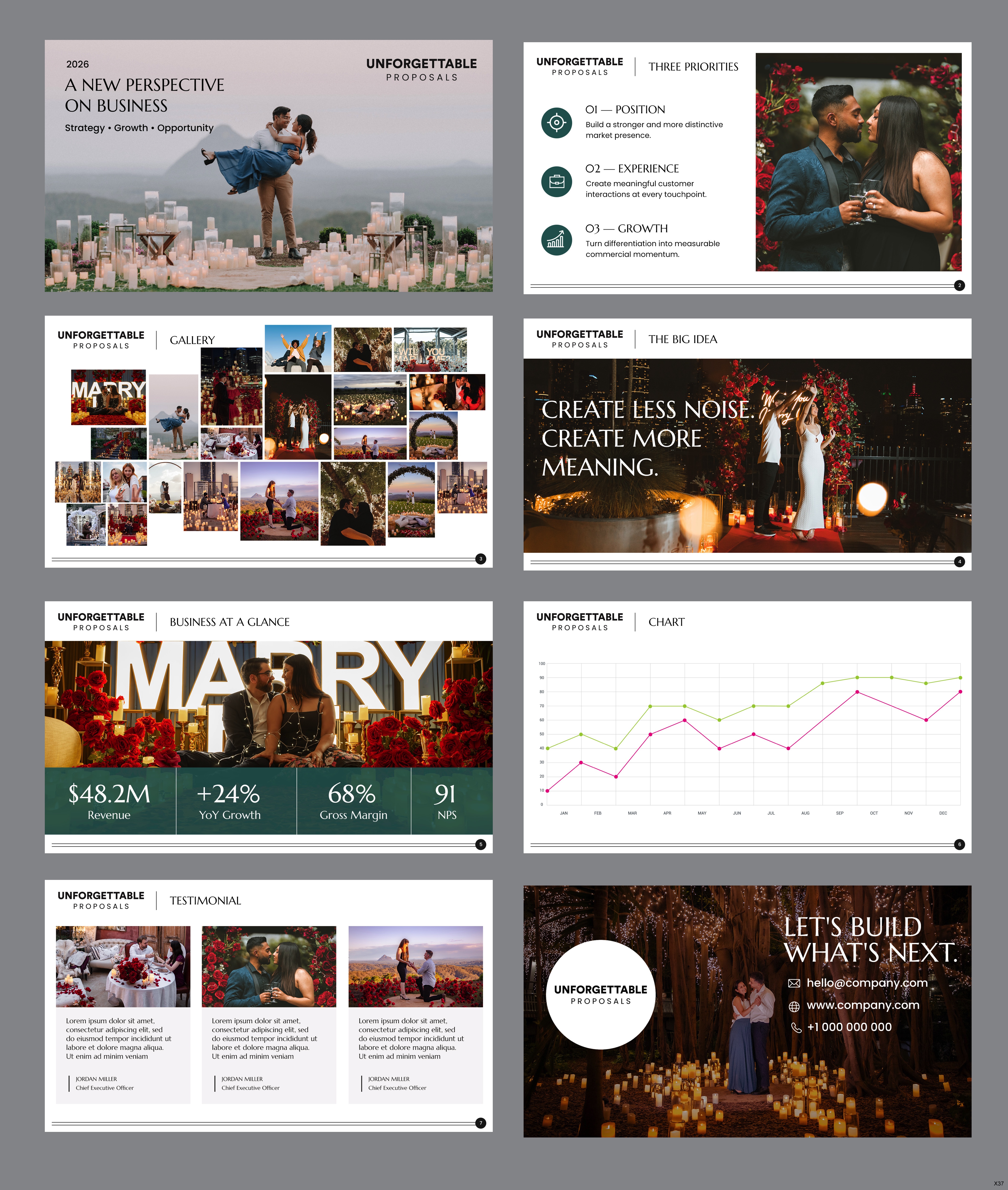Click page number badge 6 on Chart slide
1008x1190 pixels.
(959, 844)
